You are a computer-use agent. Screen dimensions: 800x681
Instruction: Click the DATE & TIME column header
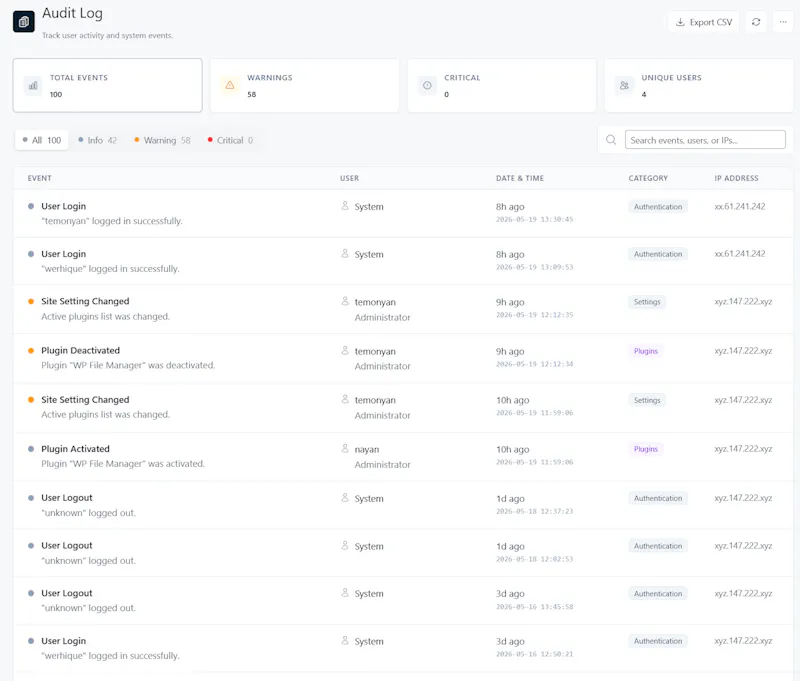(x=520, y=178)
